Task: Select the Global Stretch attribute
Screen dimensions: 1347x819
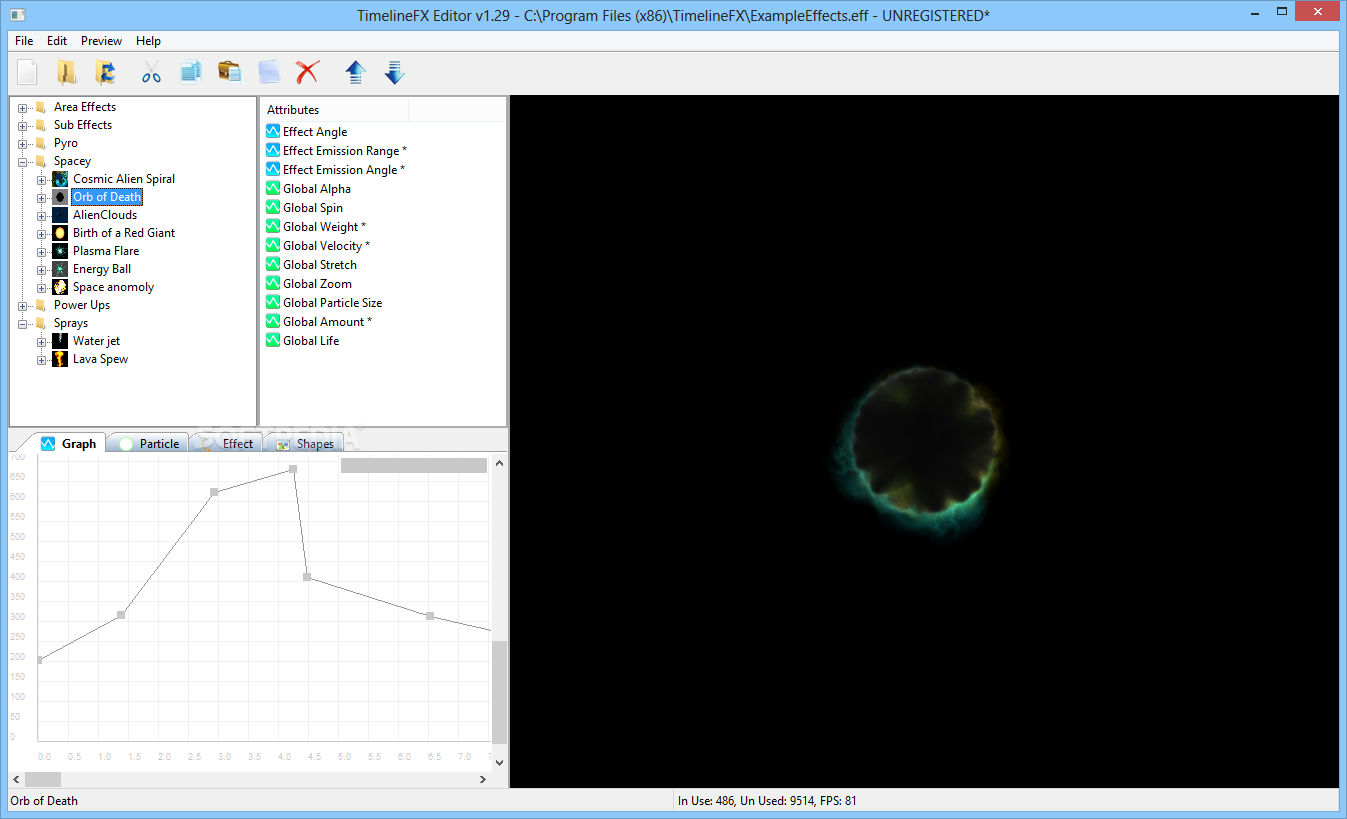Action: [320, 265]
